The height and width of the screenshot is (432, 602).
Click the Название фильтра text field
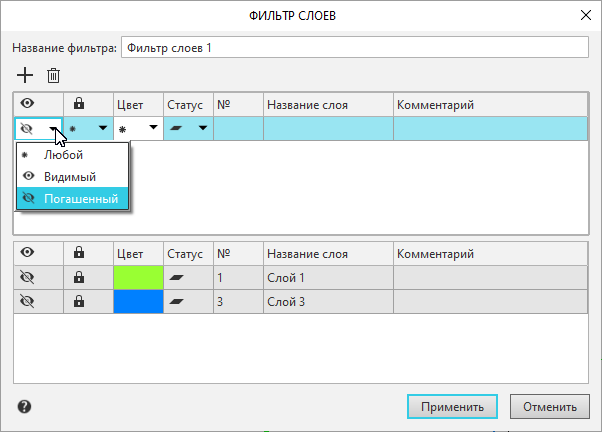tap(354, 47)
